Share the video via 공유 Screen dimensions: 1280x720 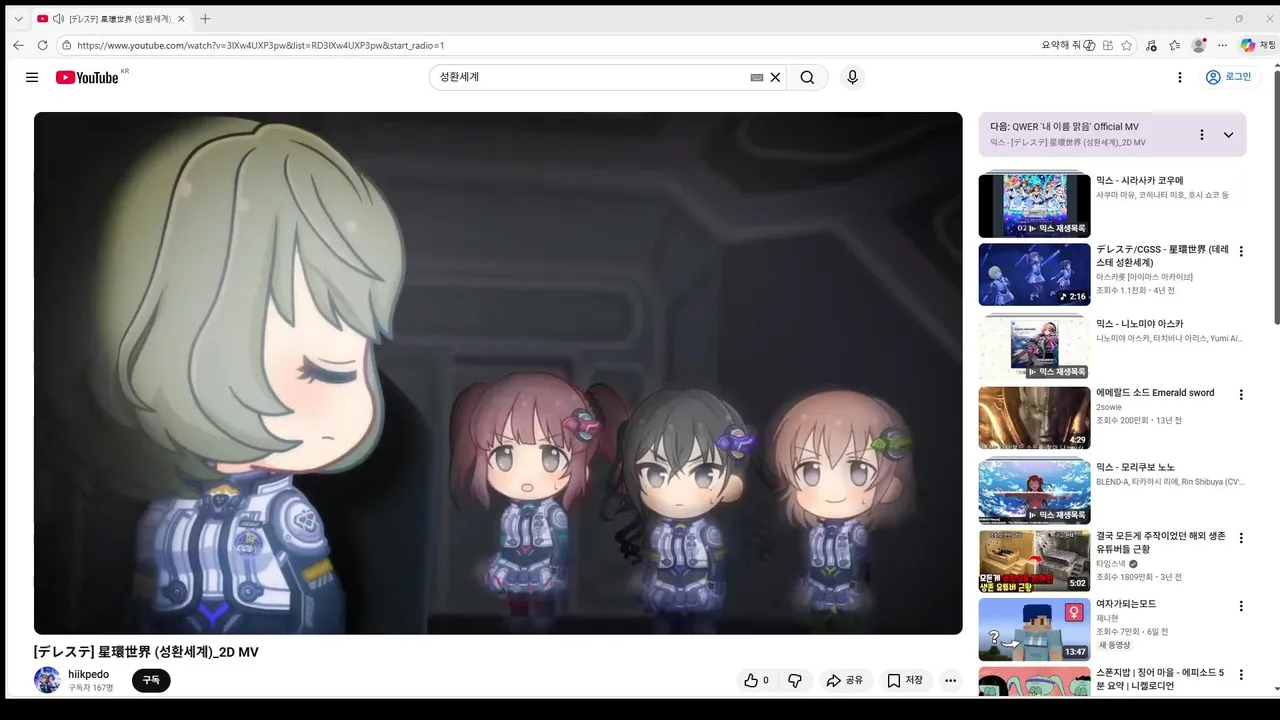[x=844, y=680]
